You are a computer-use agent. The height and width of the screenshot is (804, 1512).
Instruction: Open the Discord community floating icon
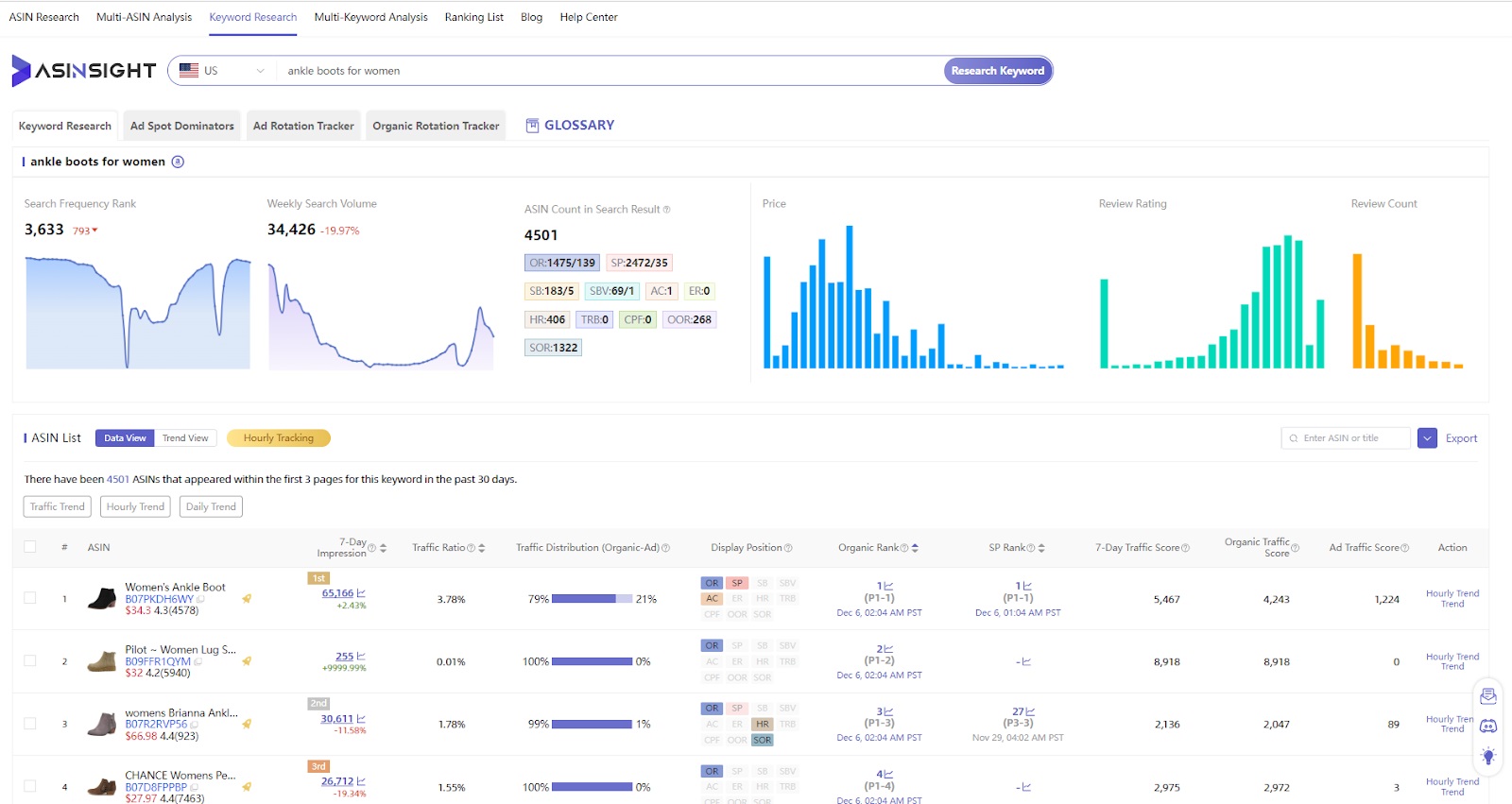click(x=1488, y=726)
